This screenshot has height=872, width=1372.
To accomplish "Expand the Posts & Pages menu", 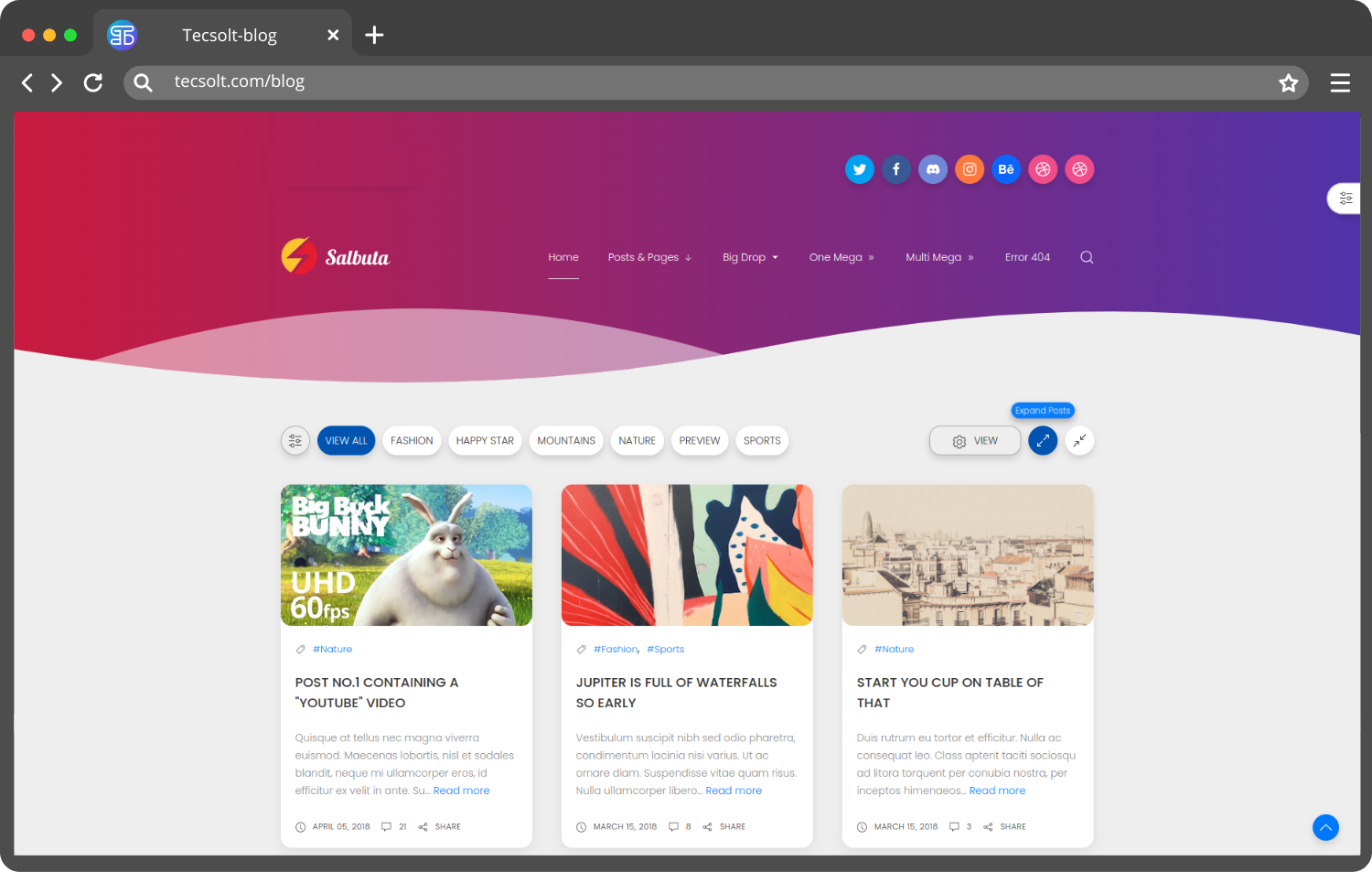I will [x=649, y=257].
